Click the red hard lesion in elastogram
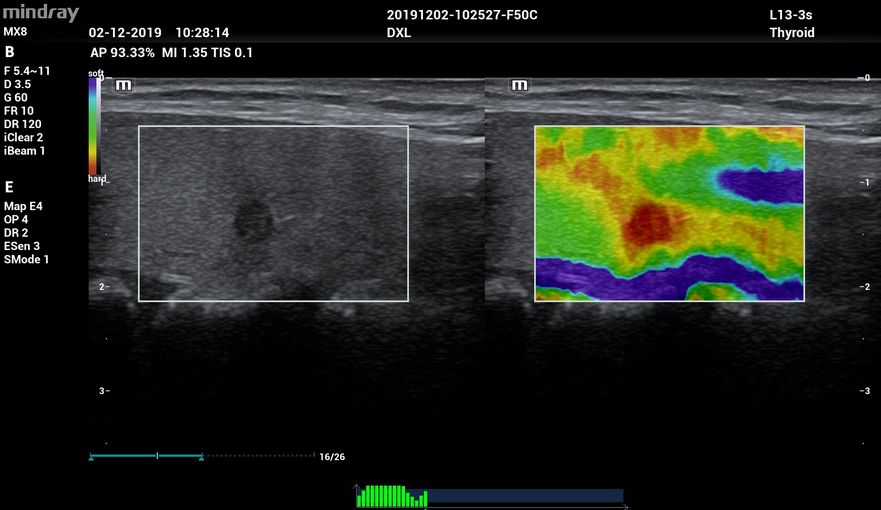The height and width of the screenshot is (510, 881). pos(650,223)
